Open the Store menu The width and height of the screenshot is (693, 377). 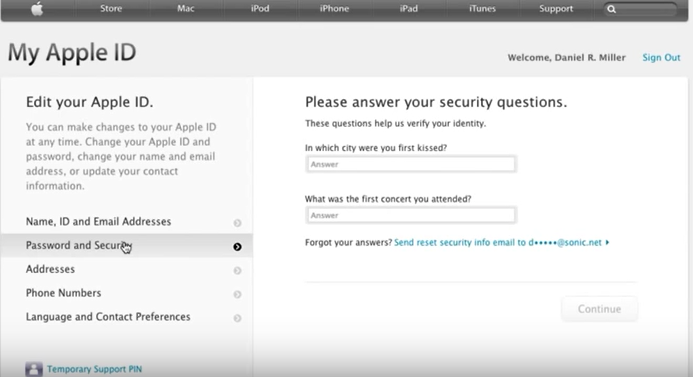coord(111,8)
